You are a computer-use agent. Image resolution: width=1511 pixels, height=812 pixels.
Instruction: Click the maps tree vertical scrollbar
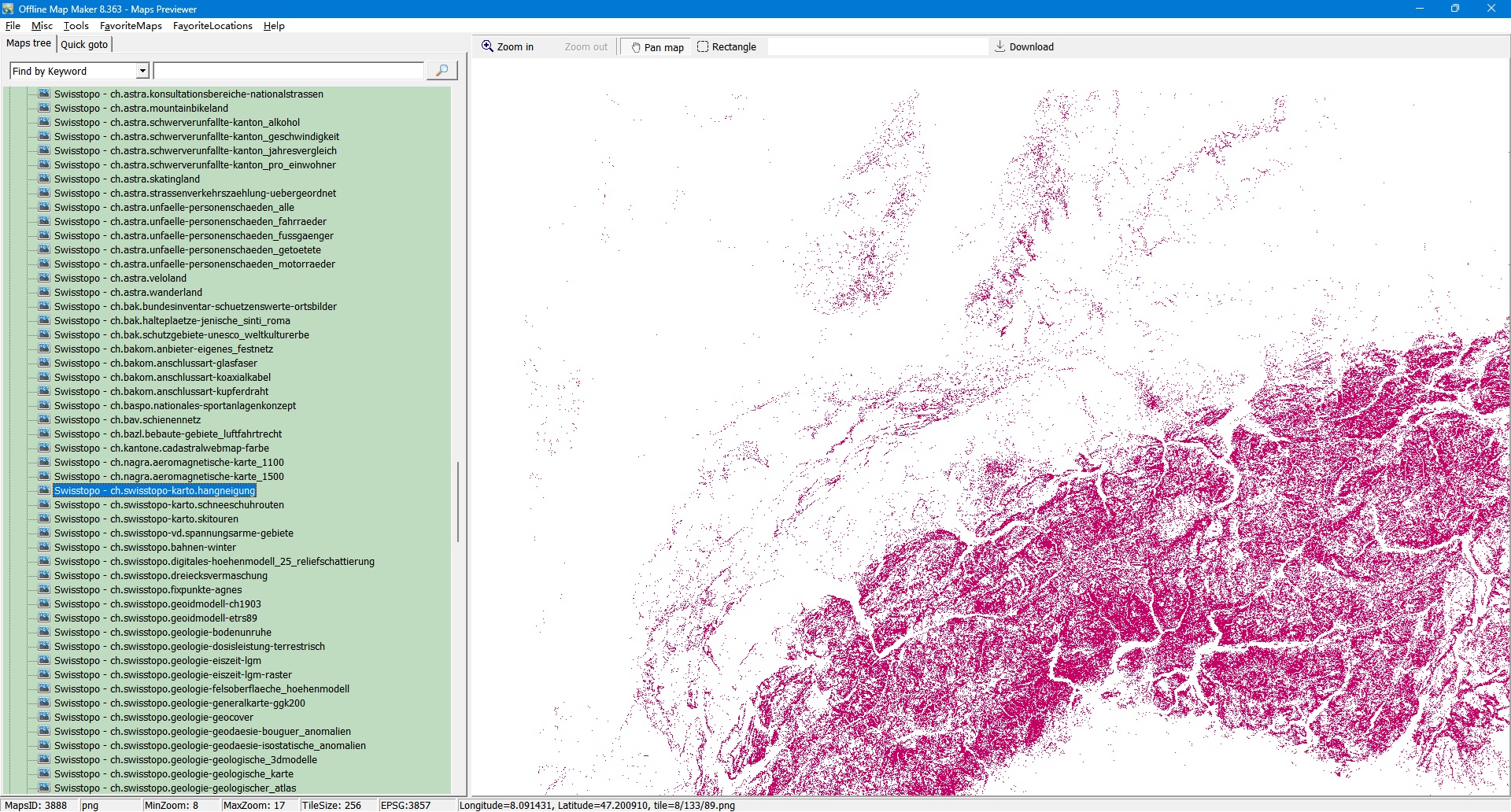click(x=457, y=502)
